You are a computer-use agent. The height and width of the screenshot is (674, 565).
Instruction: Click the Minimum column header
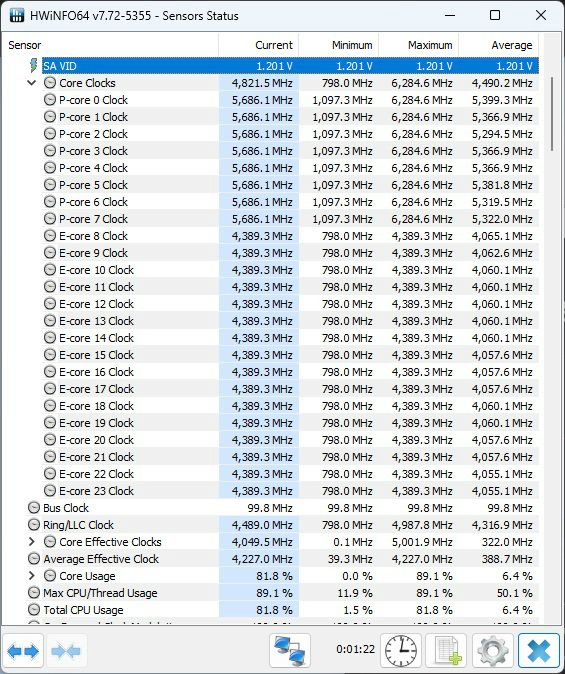pyautogui.click(x=338, y=45)
